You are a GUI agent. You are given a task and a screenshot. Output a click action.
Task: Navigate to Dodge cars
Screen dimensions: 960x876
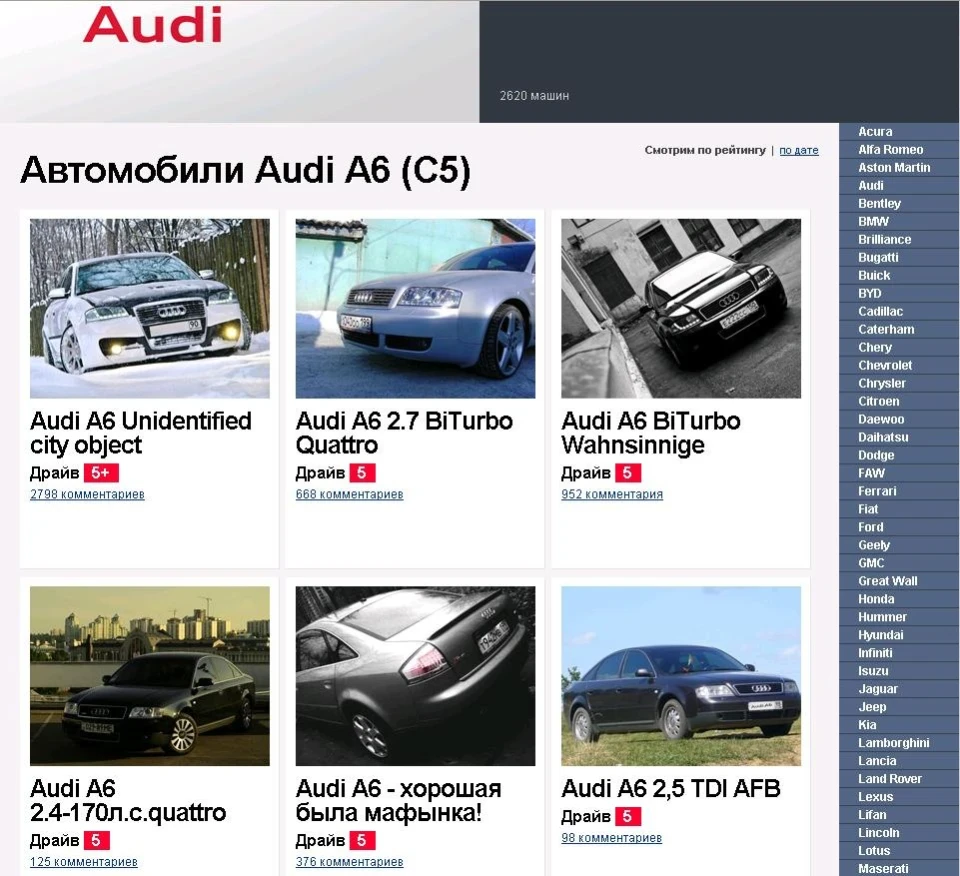click(x=876, y=455)
